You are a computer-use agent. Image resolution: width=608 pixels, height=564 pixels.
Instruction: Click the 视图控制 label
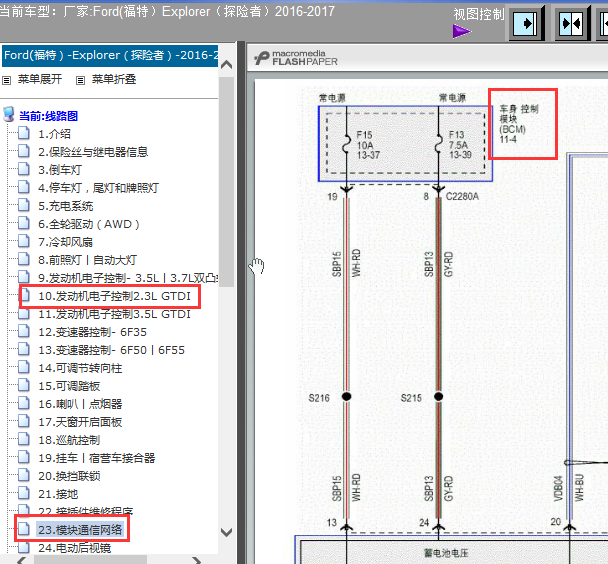coord(479,15)
